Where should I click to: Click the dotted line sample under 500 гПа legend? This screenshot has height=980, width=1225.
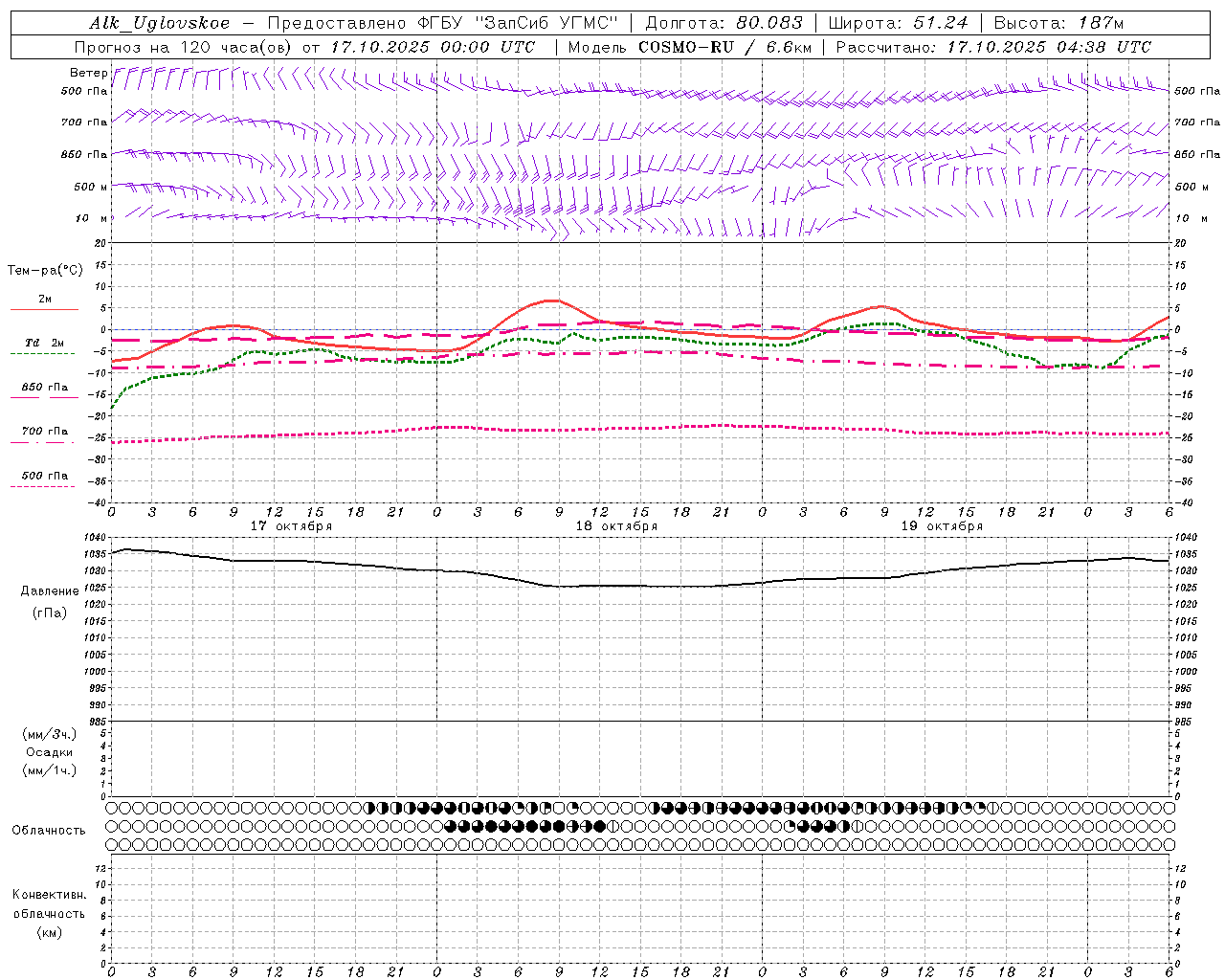(x=42, y=486)
